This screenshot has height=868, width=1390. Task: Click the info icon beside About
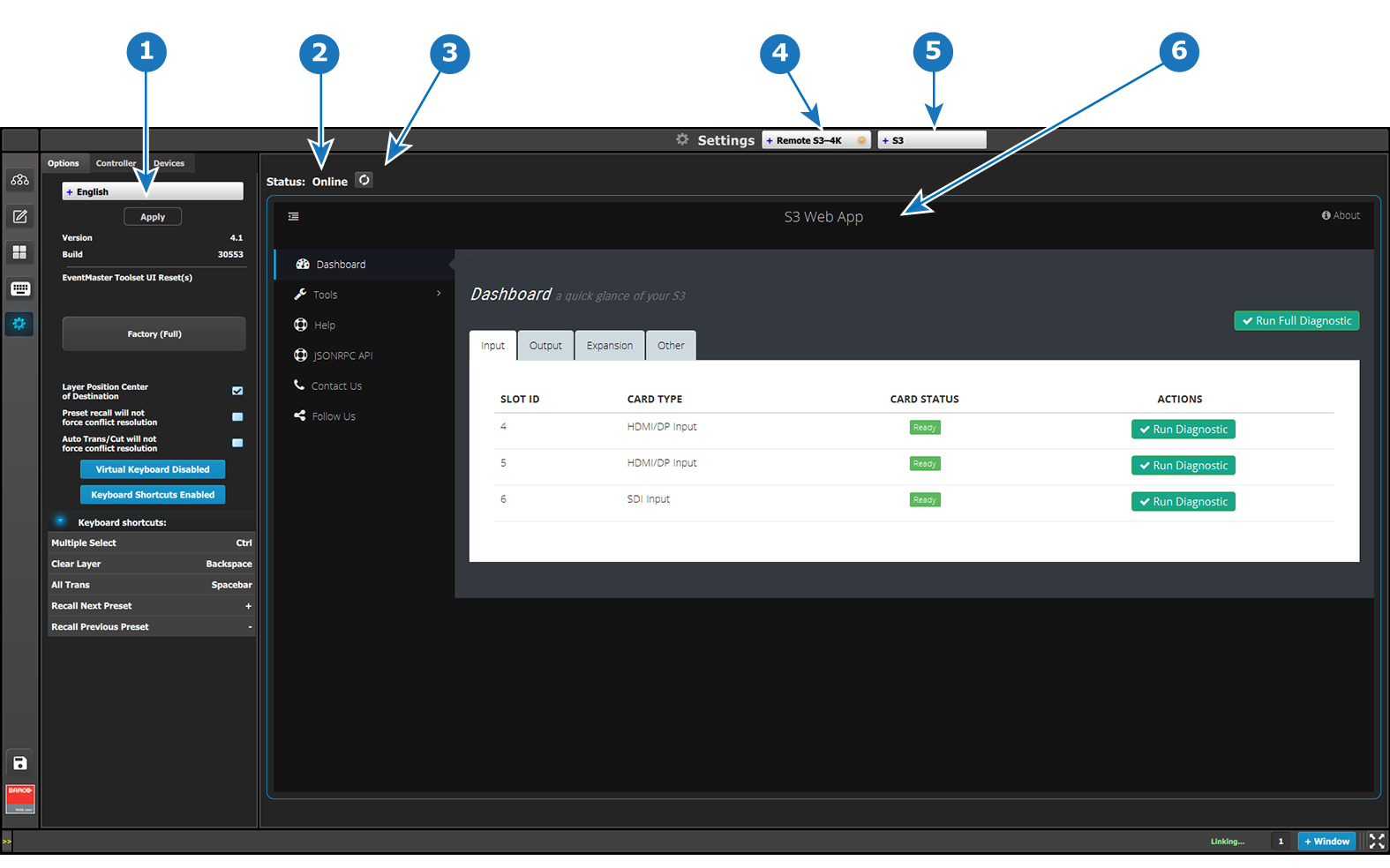pyautogui.click(x=1326, y=215)
